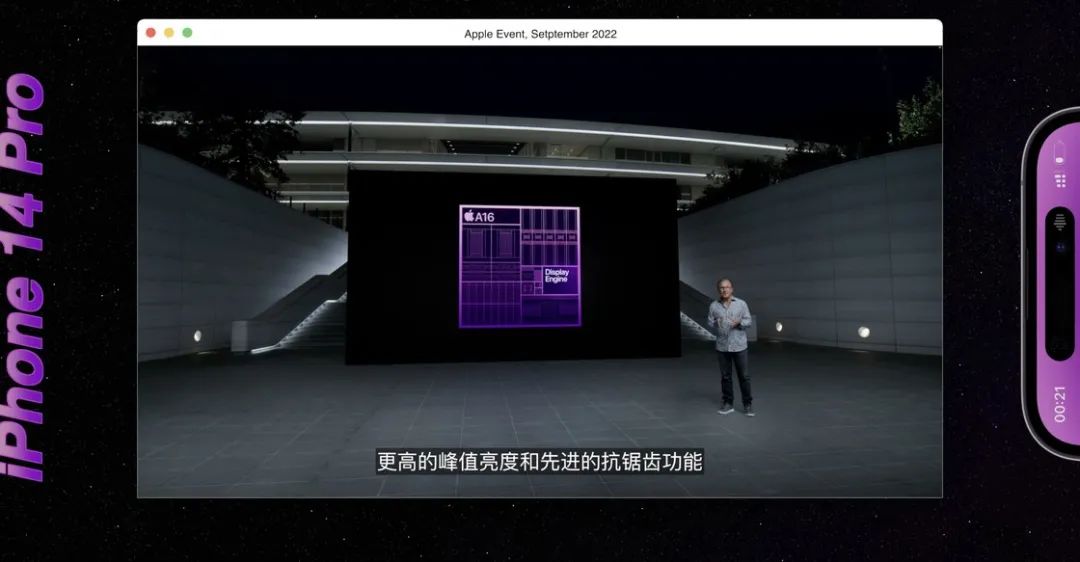The height and width of the screenshot is (562, 1080).
Task: Click the A16 chip diagram on the stage screen
Action: point(519,267)
